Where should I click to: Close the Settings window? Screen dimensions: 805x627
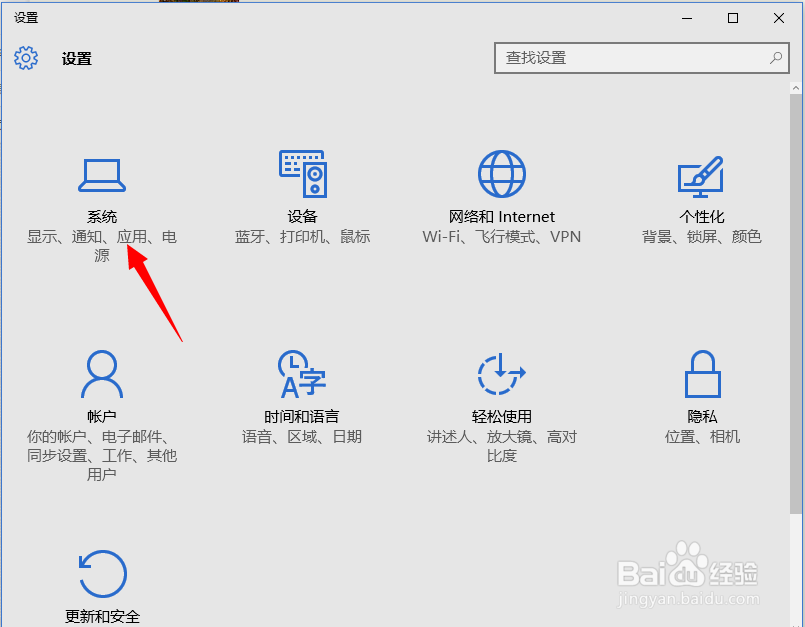pos(779,18)
